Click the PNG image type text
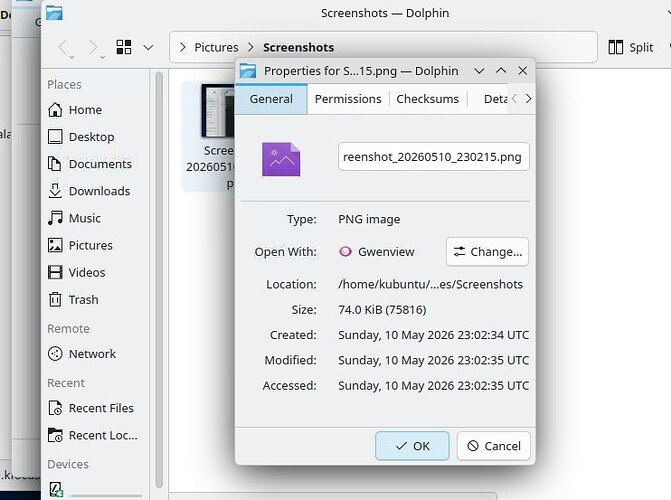 [369, 219]
